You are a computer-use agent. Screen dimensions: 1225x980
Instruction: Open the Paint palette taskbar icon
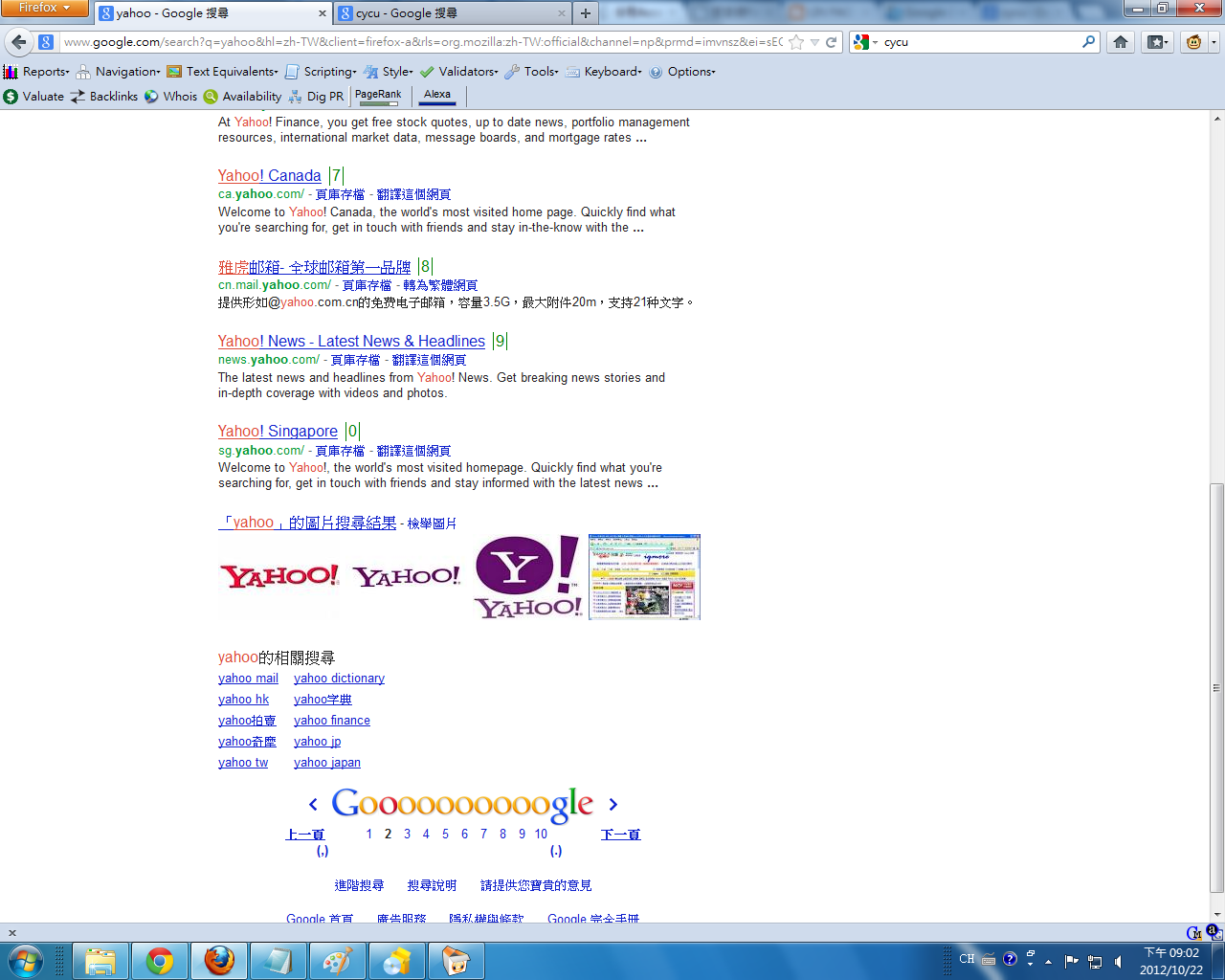(338, 961)
